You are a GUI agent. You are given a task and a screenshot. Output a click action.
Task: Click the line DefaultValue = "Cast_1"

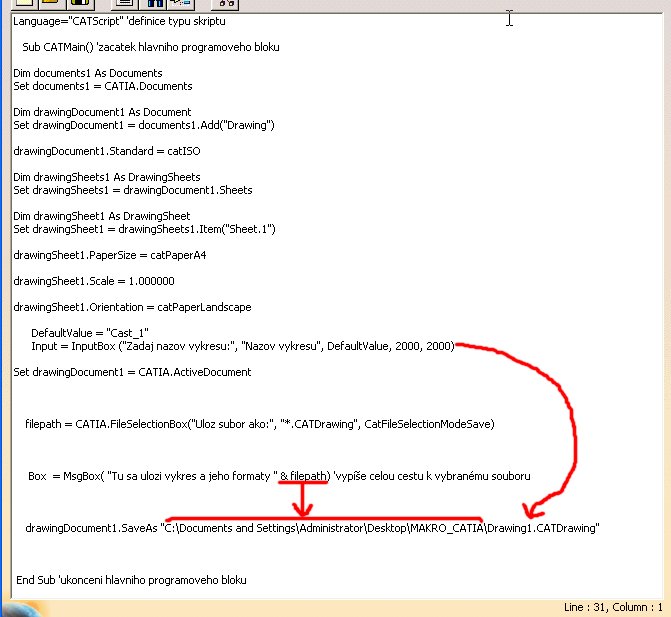(x=90, y=333)
